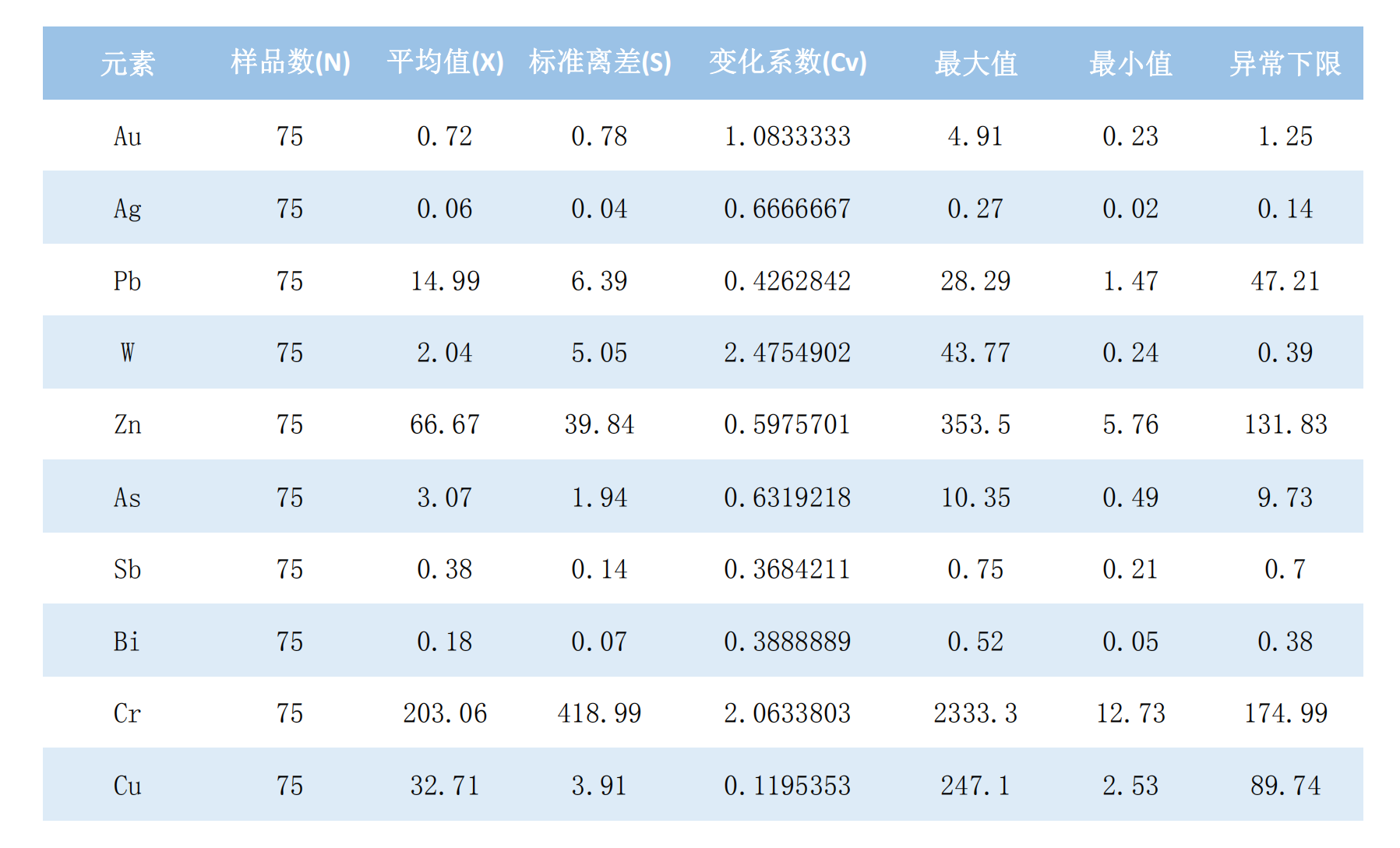This screenshot has height=848, width=1400.
Task: Select the 异常下限 column header
Action: [1285, 63]
